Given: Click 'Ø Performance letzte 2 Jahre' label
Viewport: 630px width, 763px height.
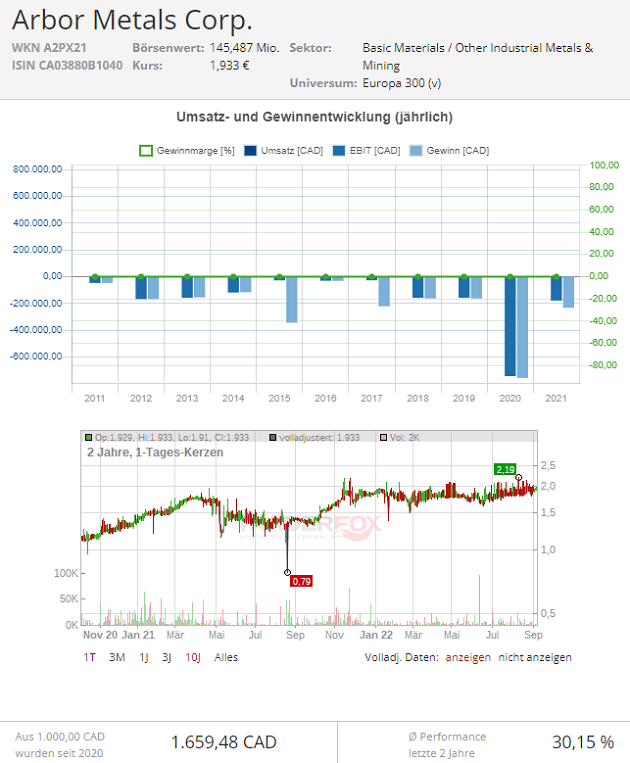Looking at the screenshot, I should [447, 745].
